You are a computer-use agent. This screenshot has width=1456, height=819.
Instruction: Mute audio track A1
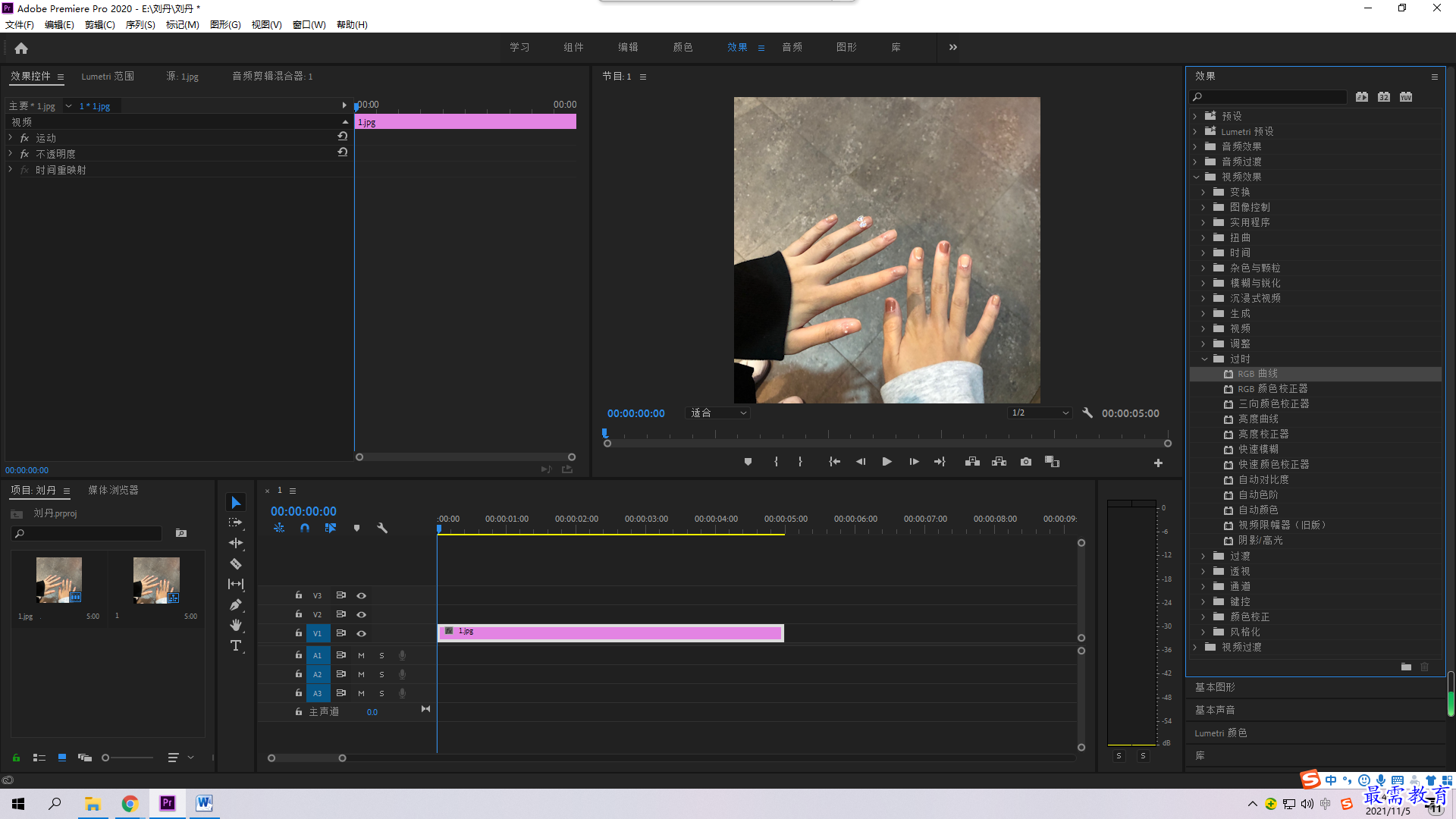tap(361, 655)
